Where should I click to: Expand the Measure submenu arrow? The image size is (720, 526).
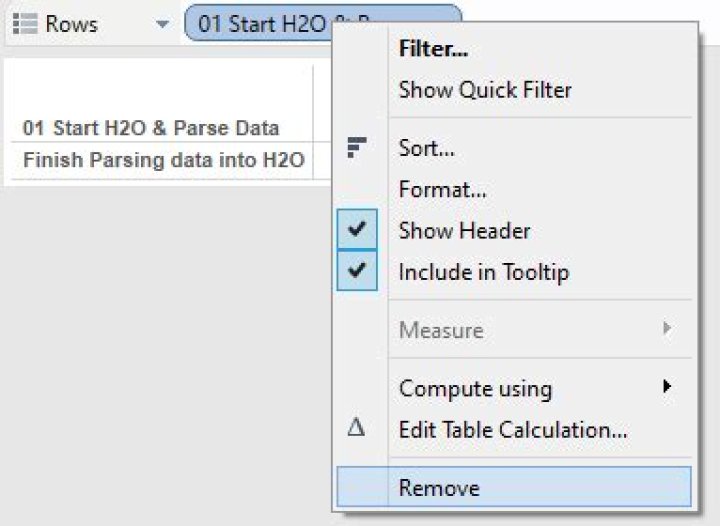tap(666, 329)
